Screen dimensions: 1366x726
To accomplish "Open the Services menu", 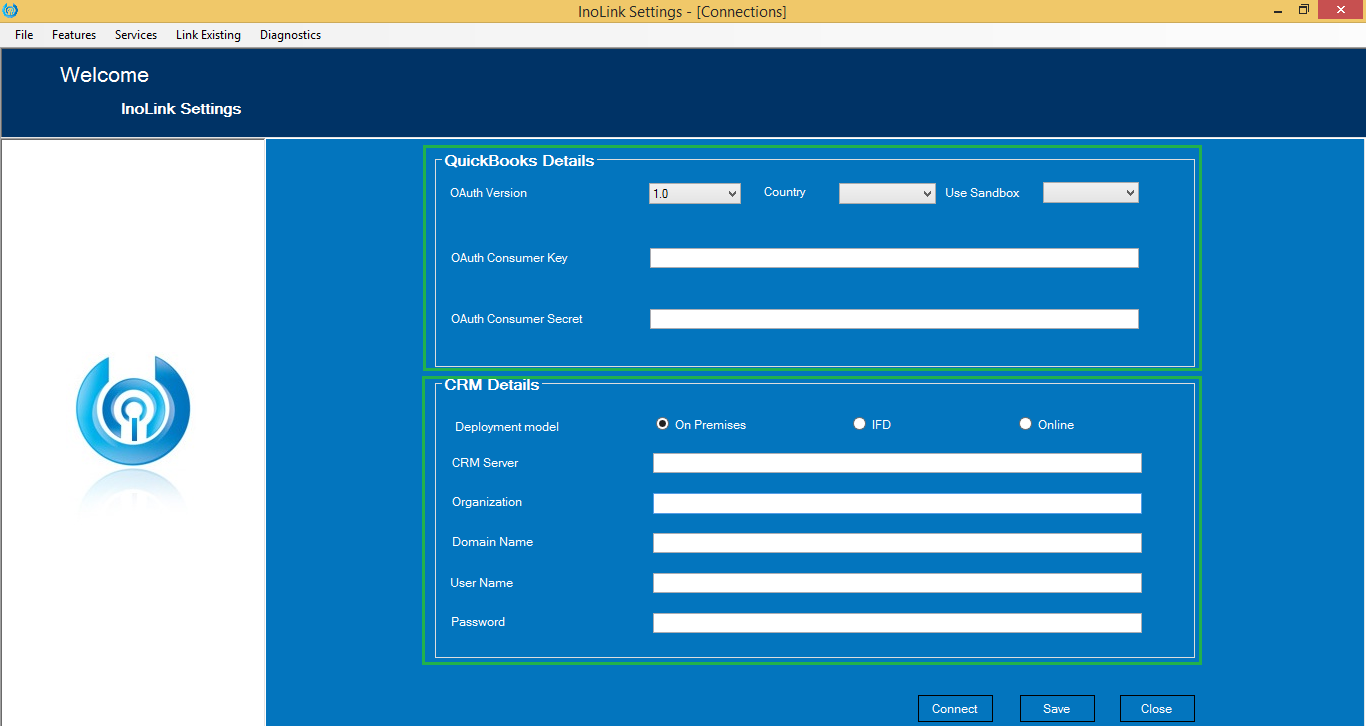I will pos(136,35).
